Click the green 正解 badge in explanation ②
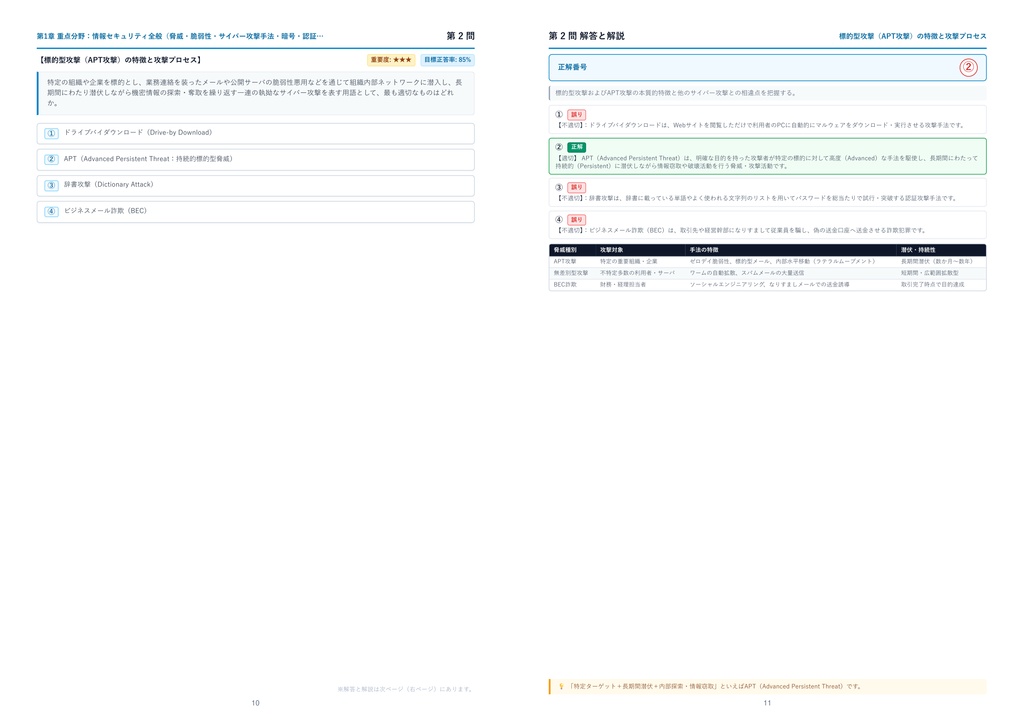The image size is (1024, 724). click(x=577, y=147)
